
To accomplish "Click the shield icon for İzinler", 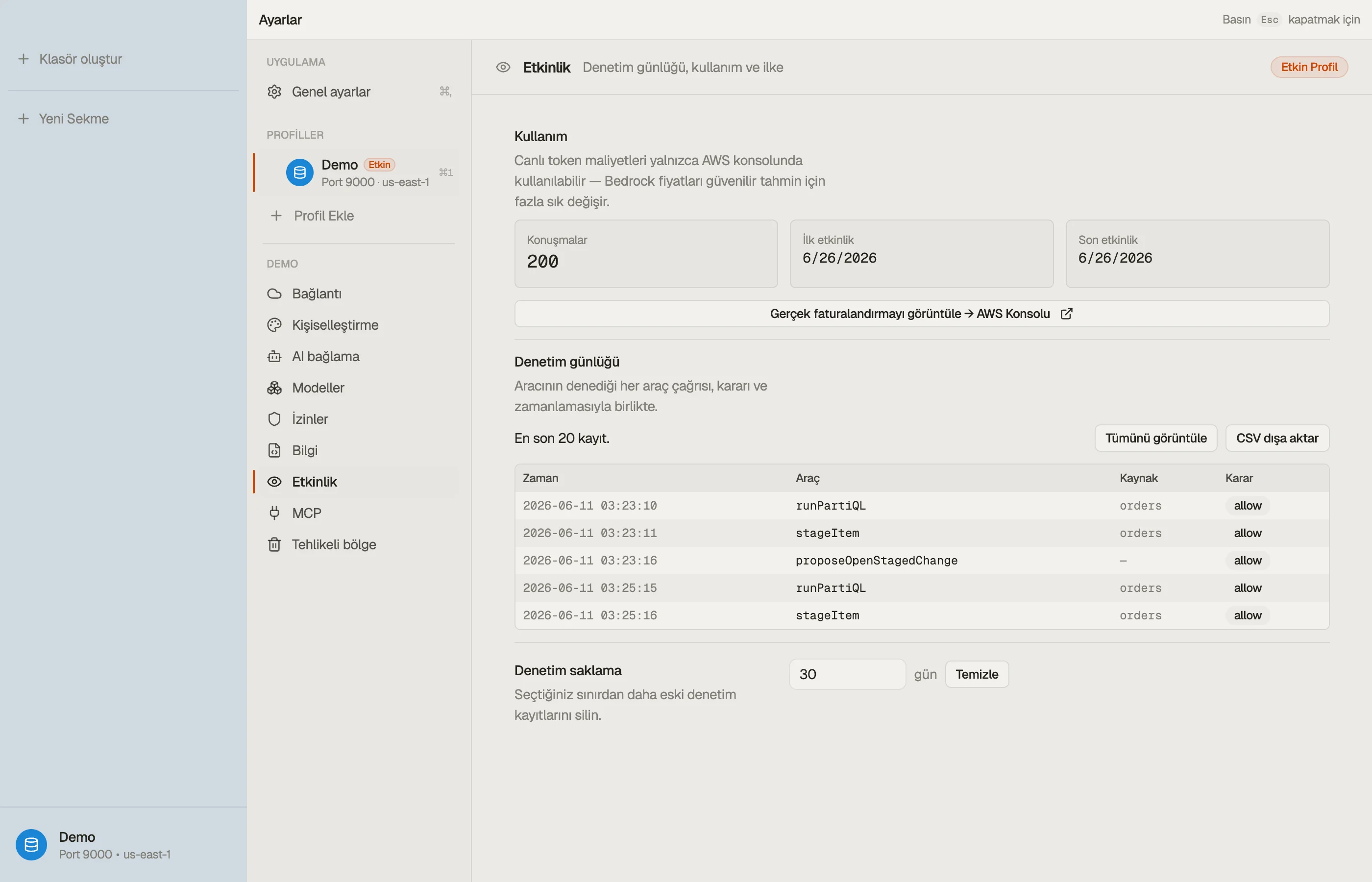I will (x=274, y=419).
